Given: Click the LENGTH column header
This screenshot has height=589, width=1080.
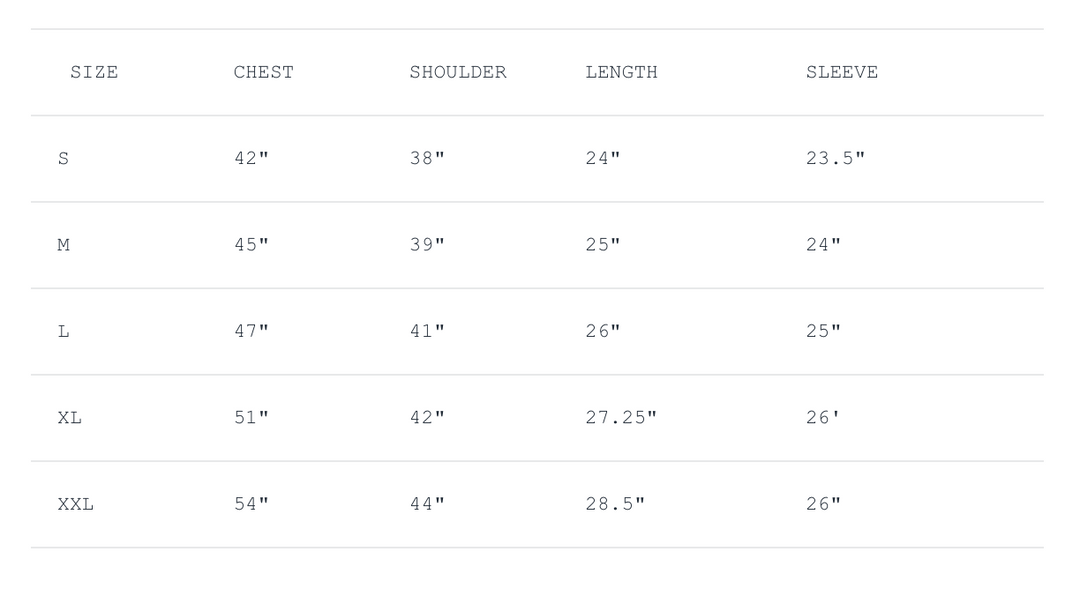Looking at the screenshot, I should (x=621, y=72).
